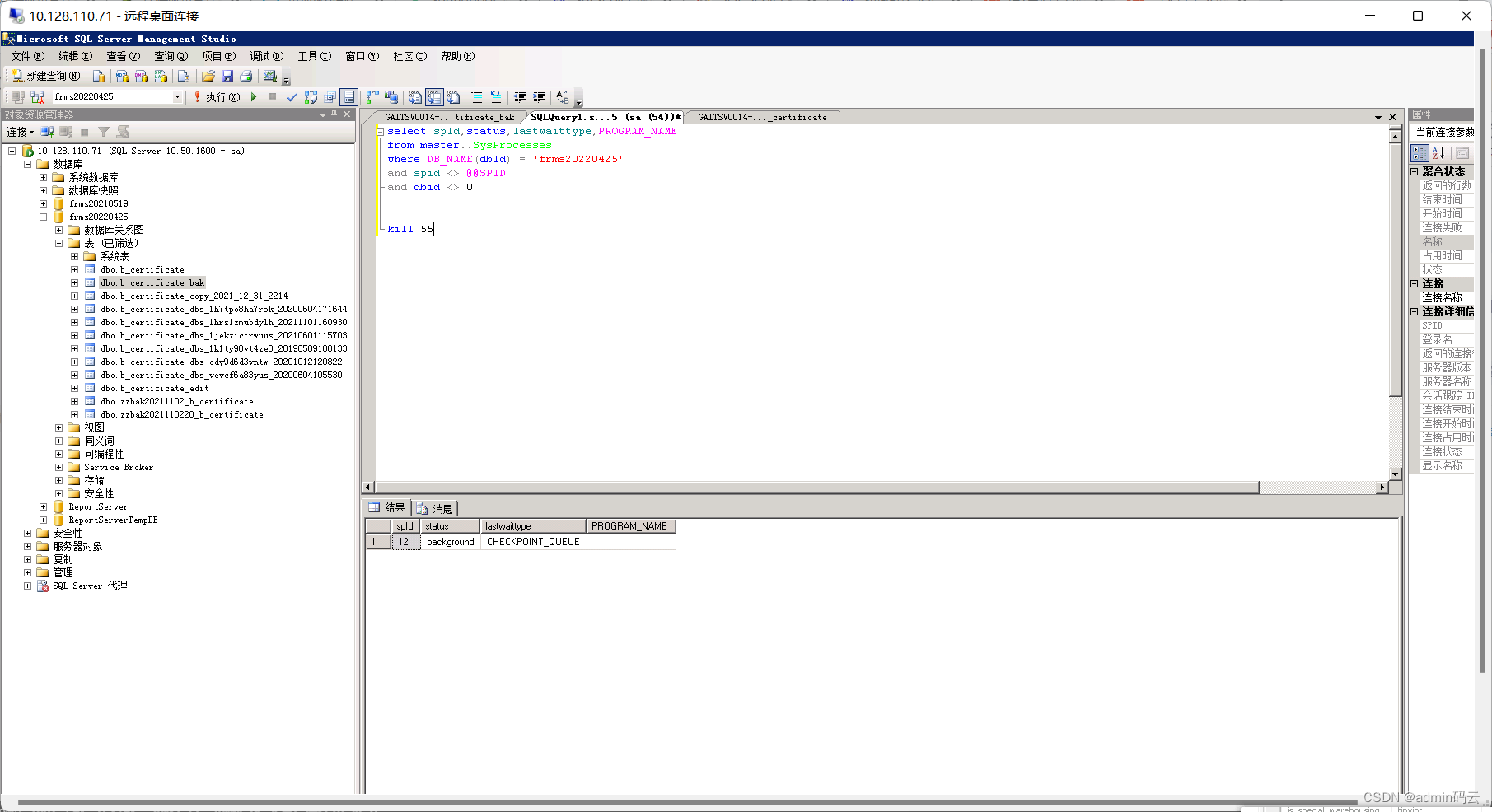Collapse 聚合状态 section in Properties

[x=1415, y=171]
